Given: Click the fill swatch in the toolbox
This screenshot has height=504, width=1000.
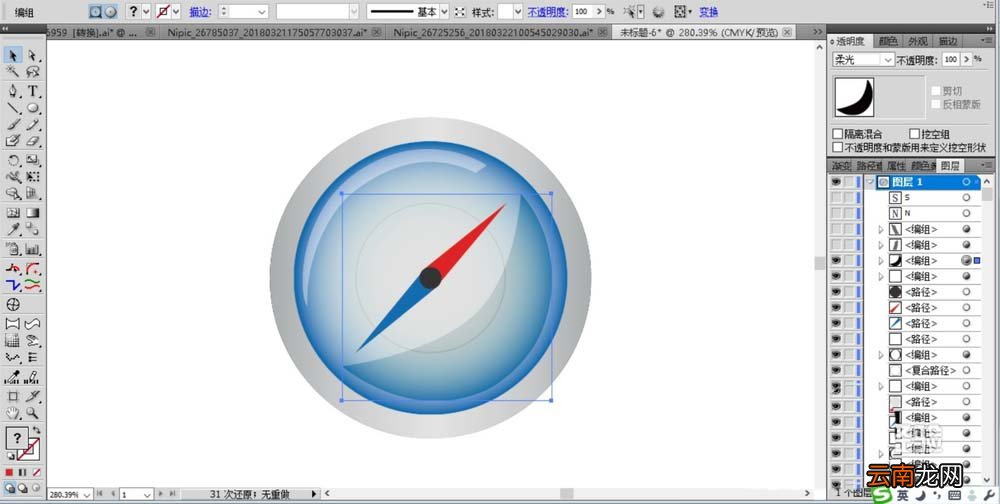Looking at the screenshot, I should tap(17, 438).
